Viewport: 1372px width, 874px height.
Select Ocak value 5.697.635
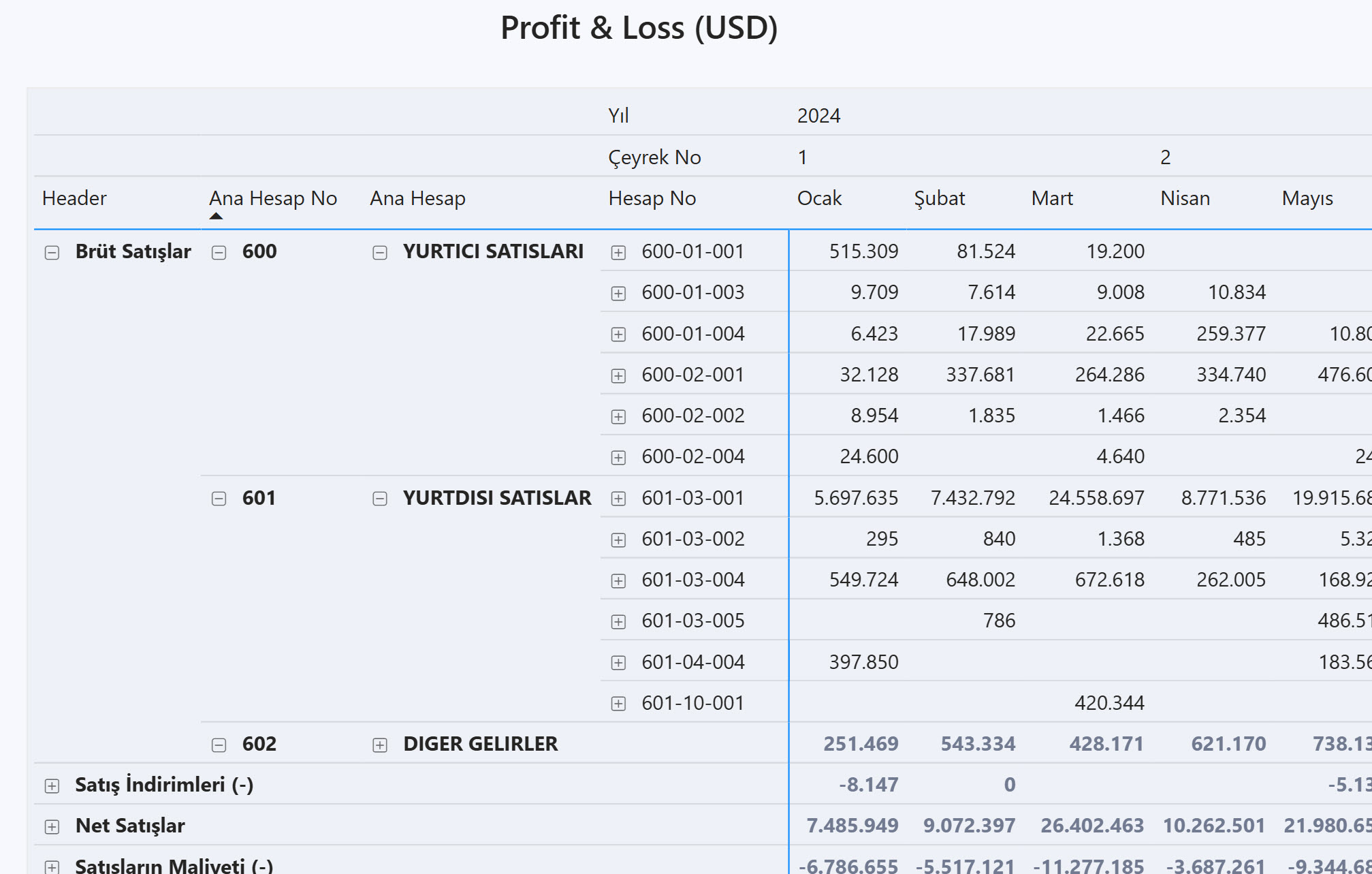click(x=856, y=498)
